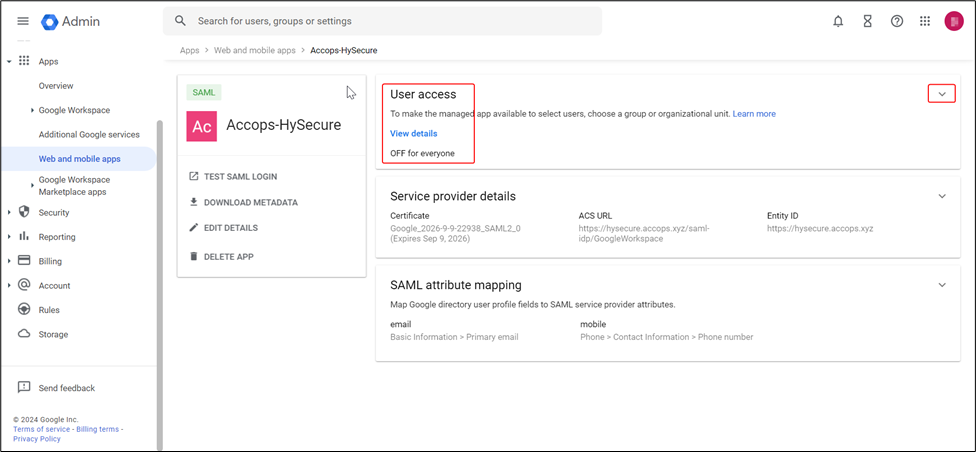Open the tasks hourglass icon
Screen dimensions: 976x452
point(868,21)
